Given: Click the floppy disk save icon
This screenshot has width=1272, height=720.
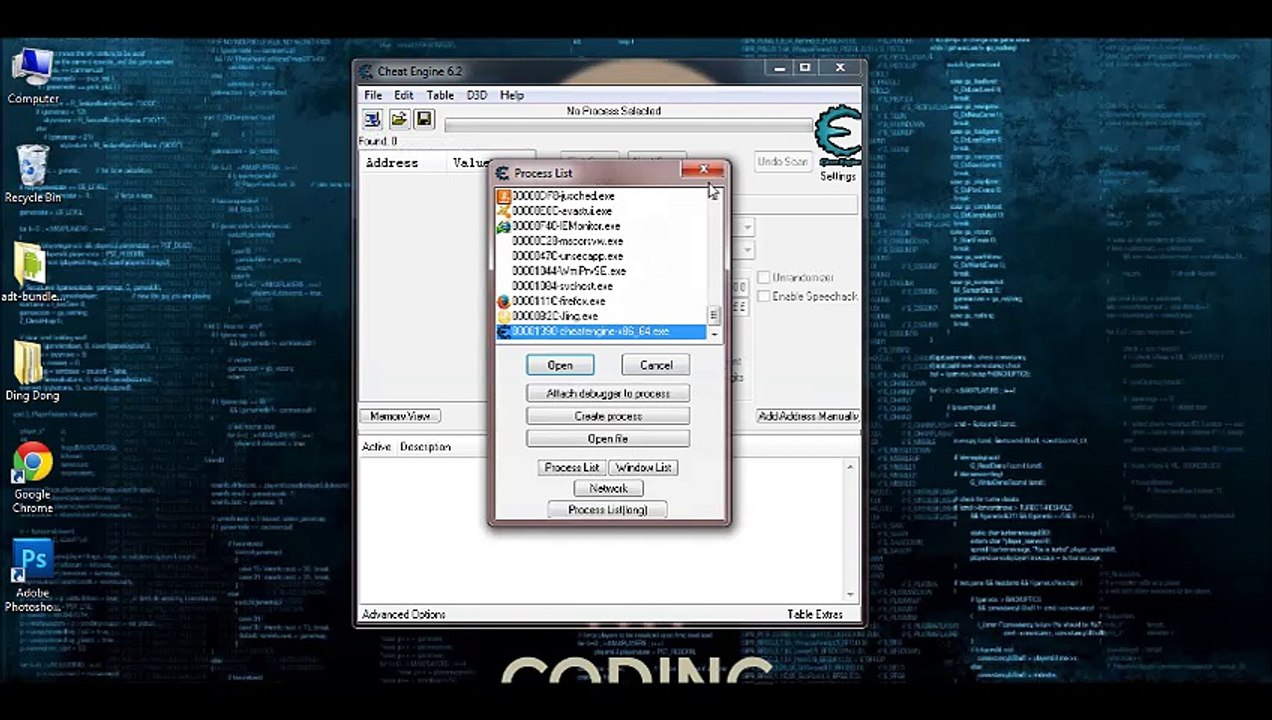Looking at the screenshot, I should click(x=424, y=120).
